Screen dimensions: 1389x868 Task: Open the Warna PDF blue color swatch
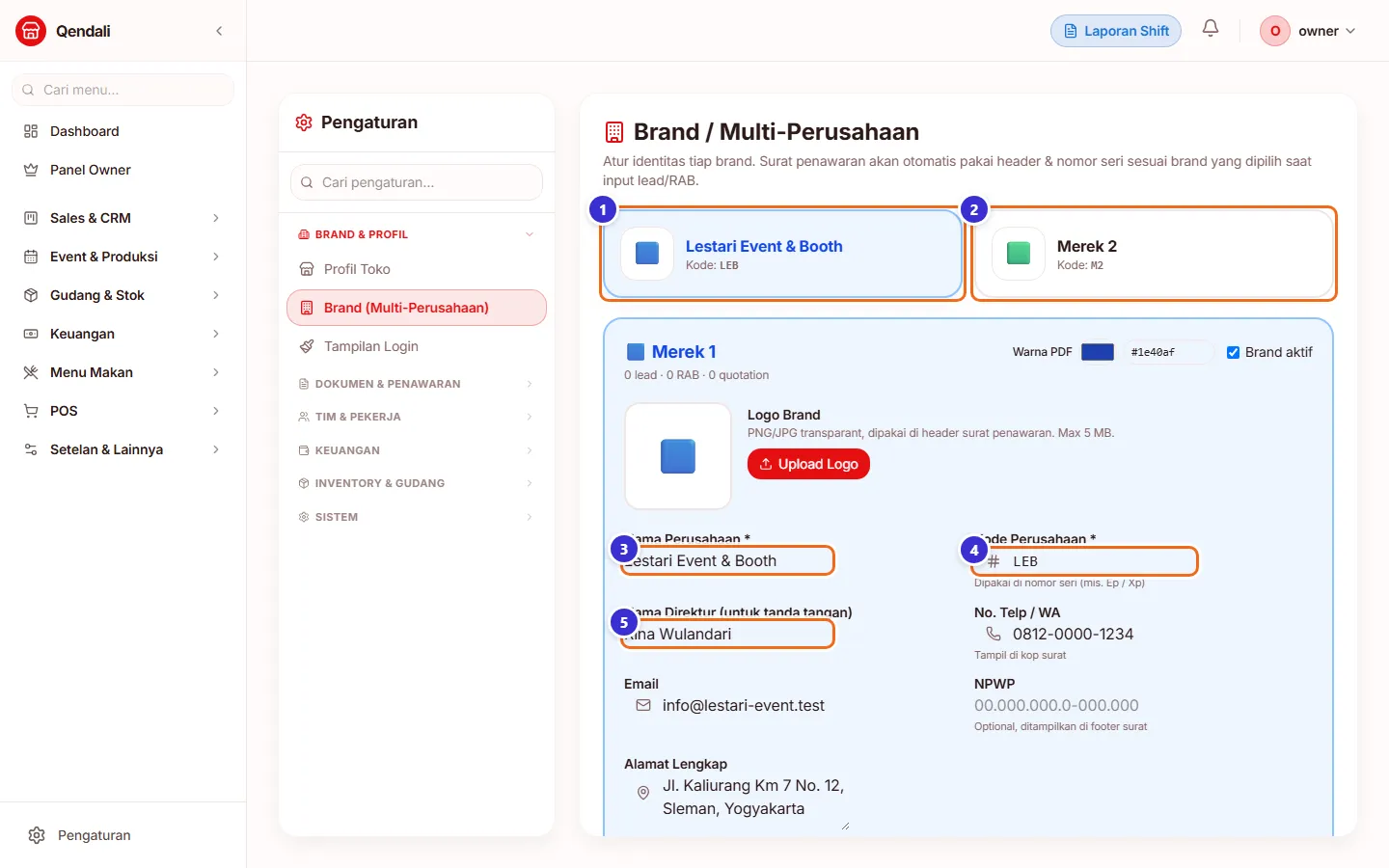(x=1098, y=352)
